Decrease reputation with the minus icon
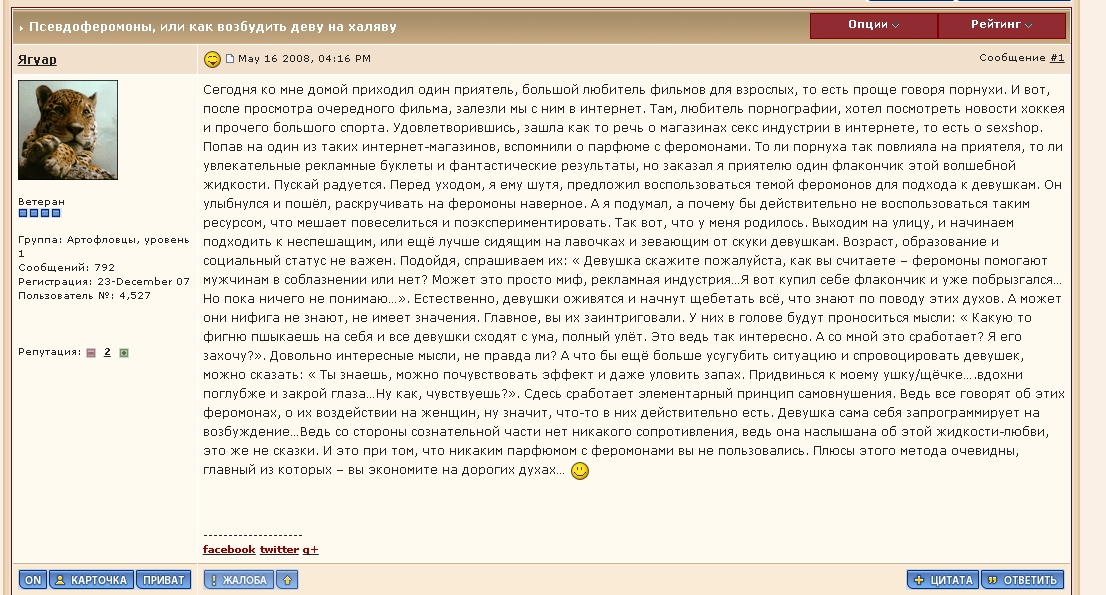Viewport: 1106px width, 595px height. click(91, 352)
